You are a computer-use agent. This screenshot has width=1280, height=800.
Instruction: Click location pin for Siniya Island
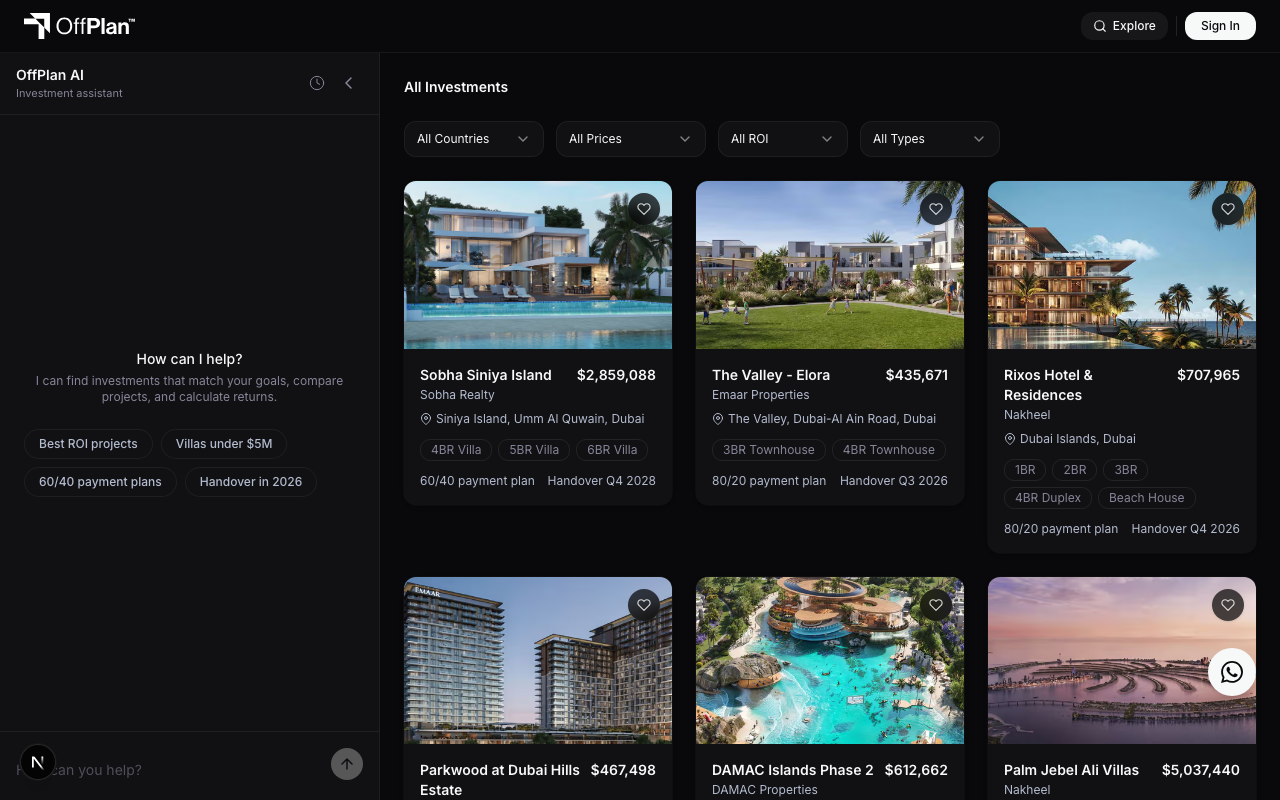click(x=426, y=419)
